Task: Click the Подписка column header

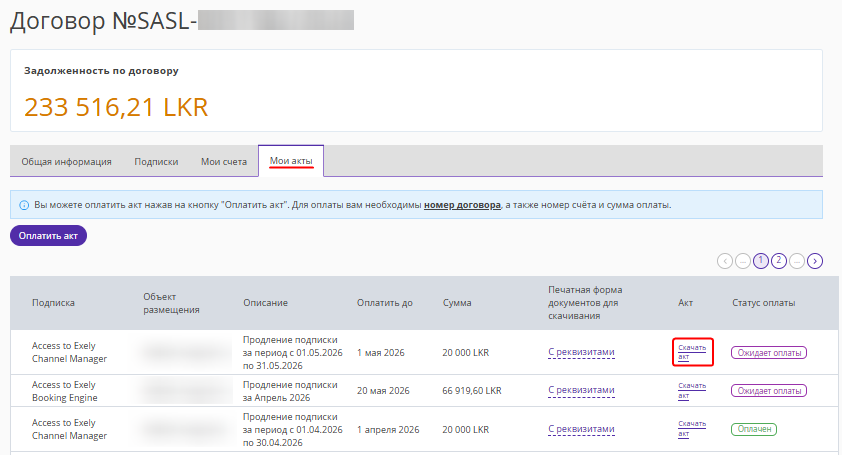Action: (x=53, y=303)
